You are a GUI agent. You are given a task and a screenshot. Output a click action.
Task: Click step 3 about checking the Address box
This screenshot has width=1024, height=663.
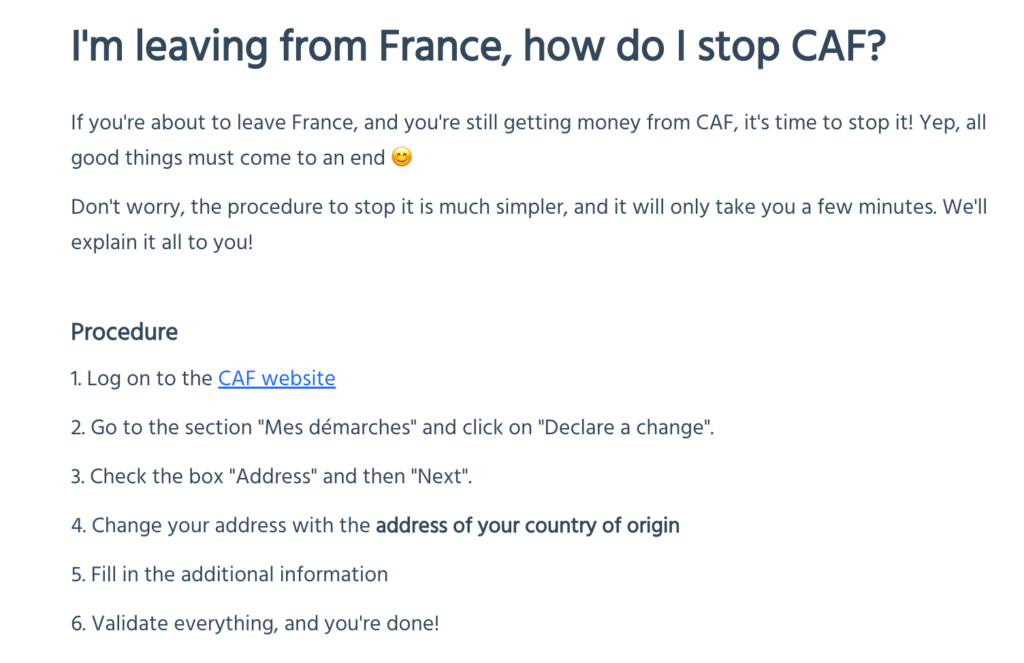[x=271, y=476]
